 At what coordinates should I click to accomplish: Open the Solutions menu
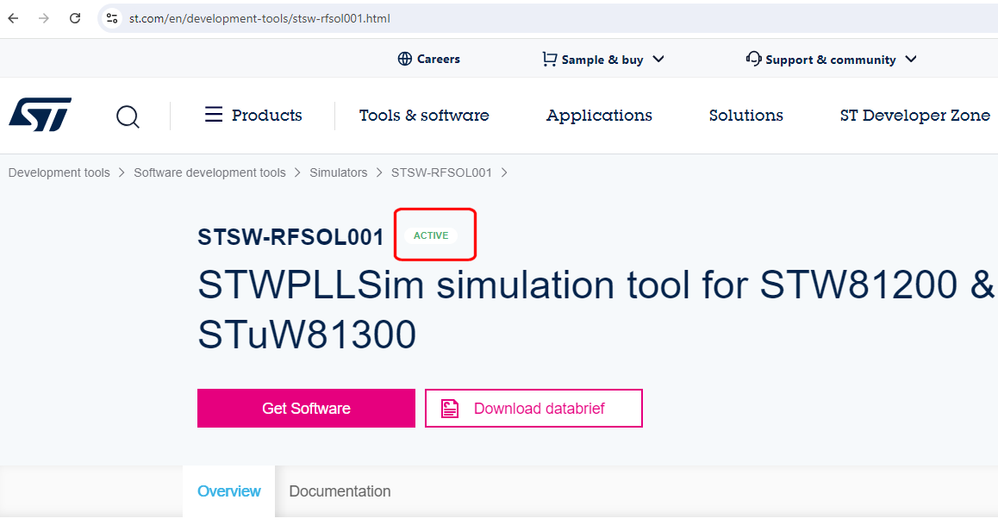pyautogui.click(x=746, y=115)
